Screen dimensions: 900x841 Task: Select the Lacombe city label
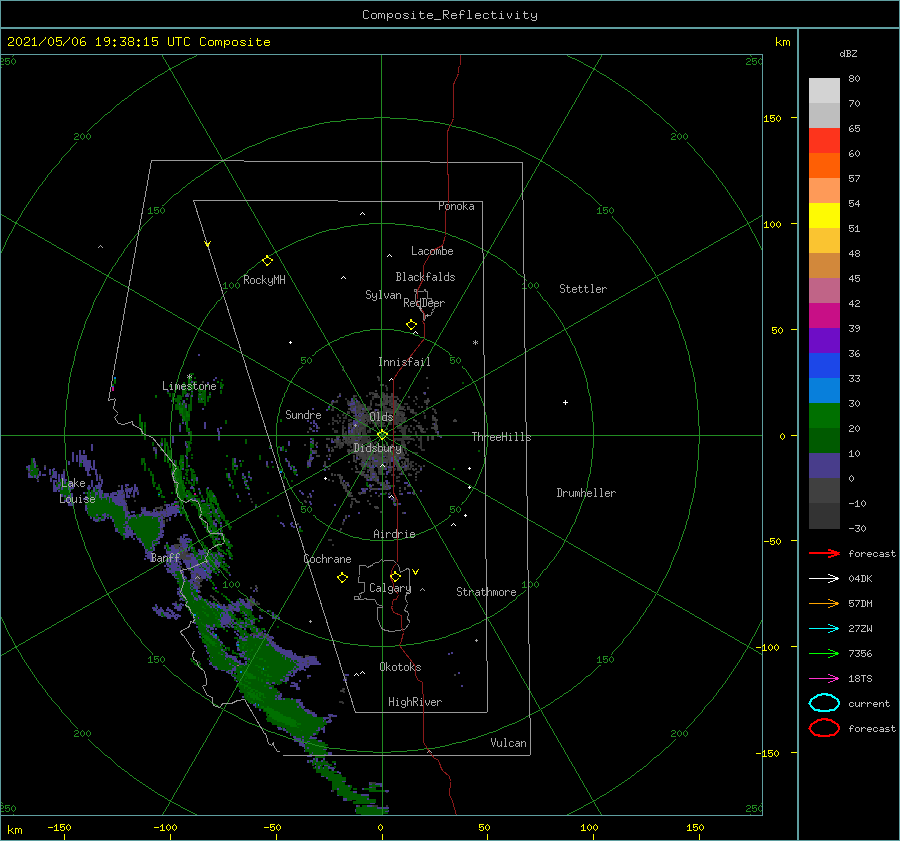pyautogui.click(x=432, y=251)
